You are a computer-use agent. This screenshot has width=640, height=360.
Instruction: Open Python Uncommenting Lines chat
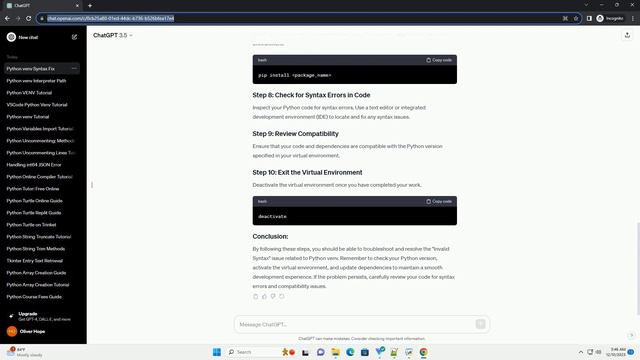tap(42, 153)
